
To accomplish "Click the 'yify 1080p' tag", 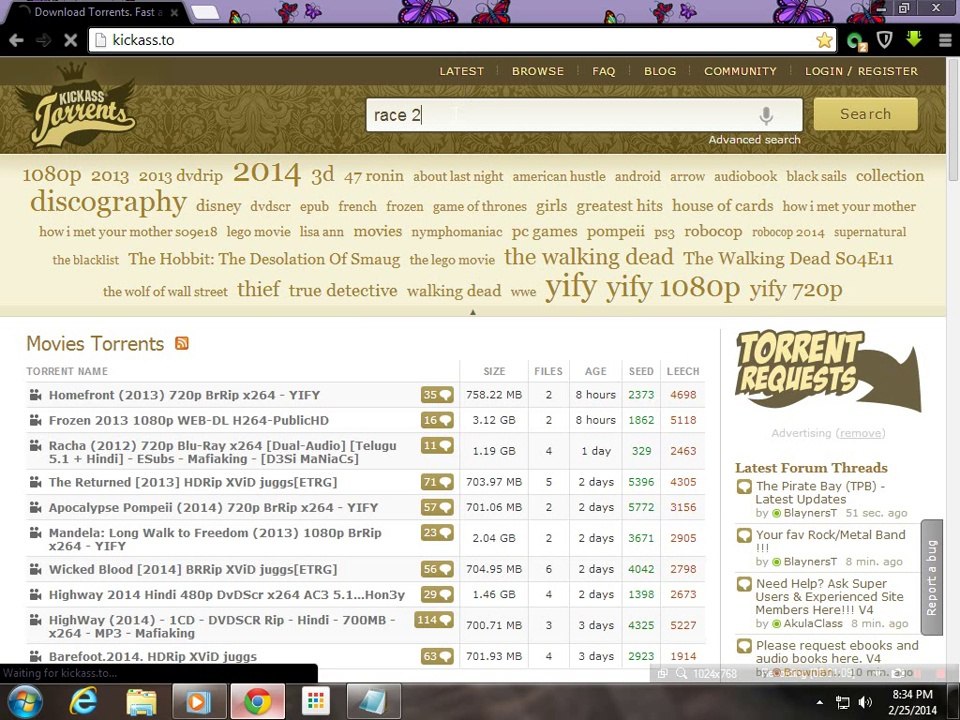I will [672, 288].
